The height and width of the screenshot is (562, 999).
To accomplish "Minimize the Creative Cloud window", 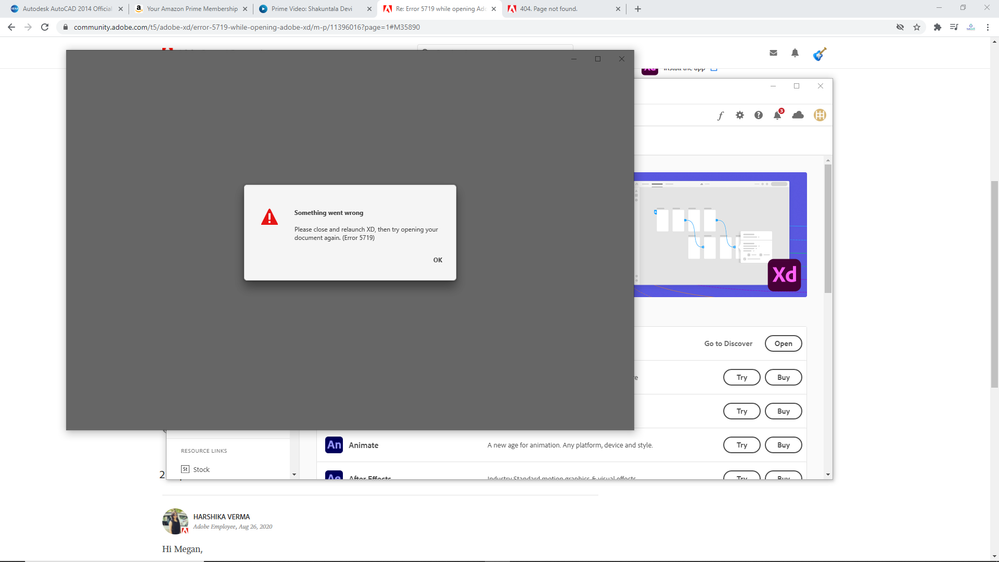I will 773,86.
